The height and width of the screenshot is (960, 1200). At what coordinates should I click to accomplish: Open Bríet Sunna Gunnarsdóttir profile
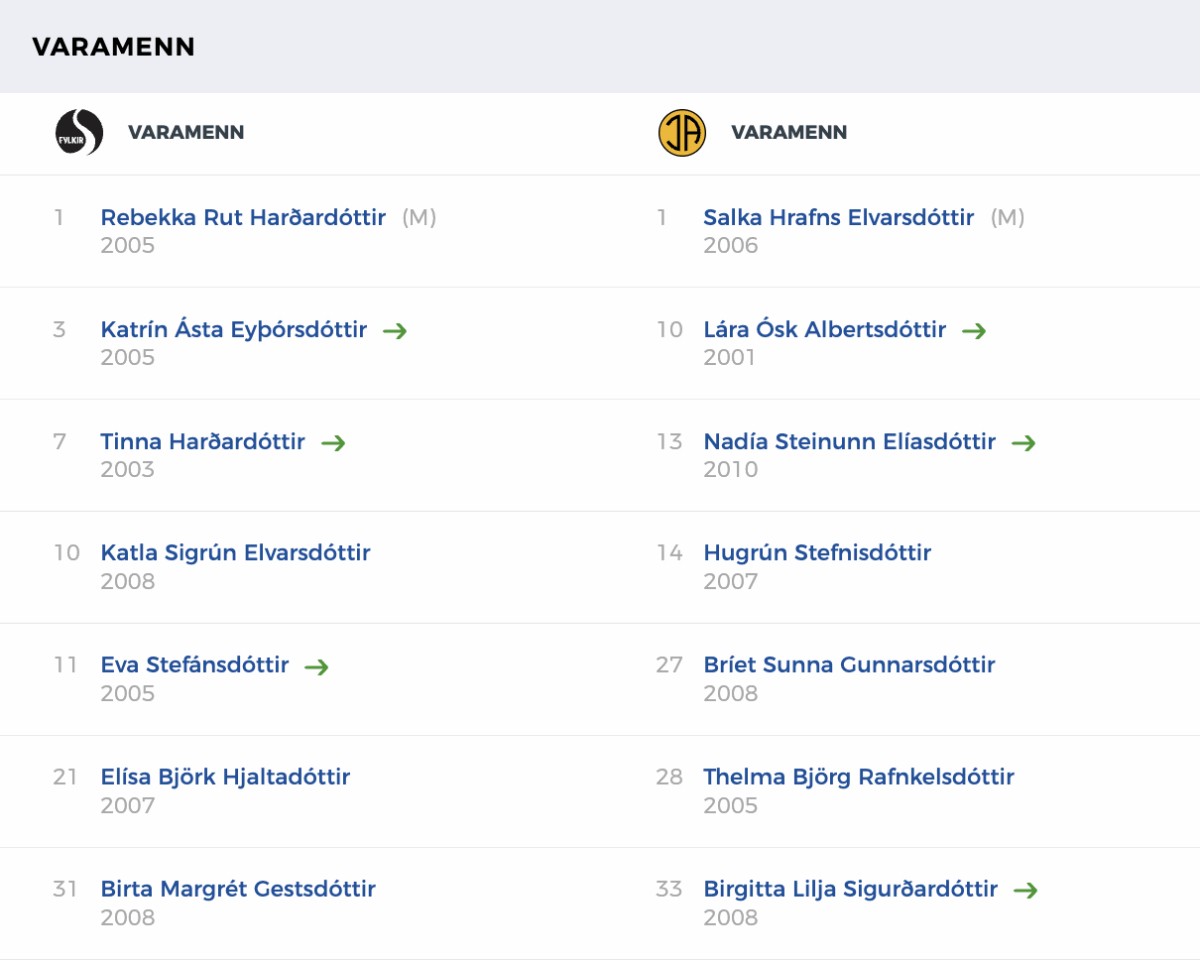pos(849,665)
